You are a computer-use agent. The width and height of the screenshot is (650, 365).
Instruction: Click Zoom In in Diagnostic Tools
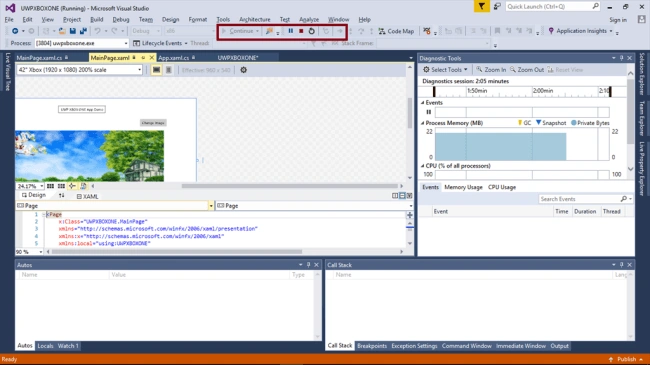click(491, 70)
